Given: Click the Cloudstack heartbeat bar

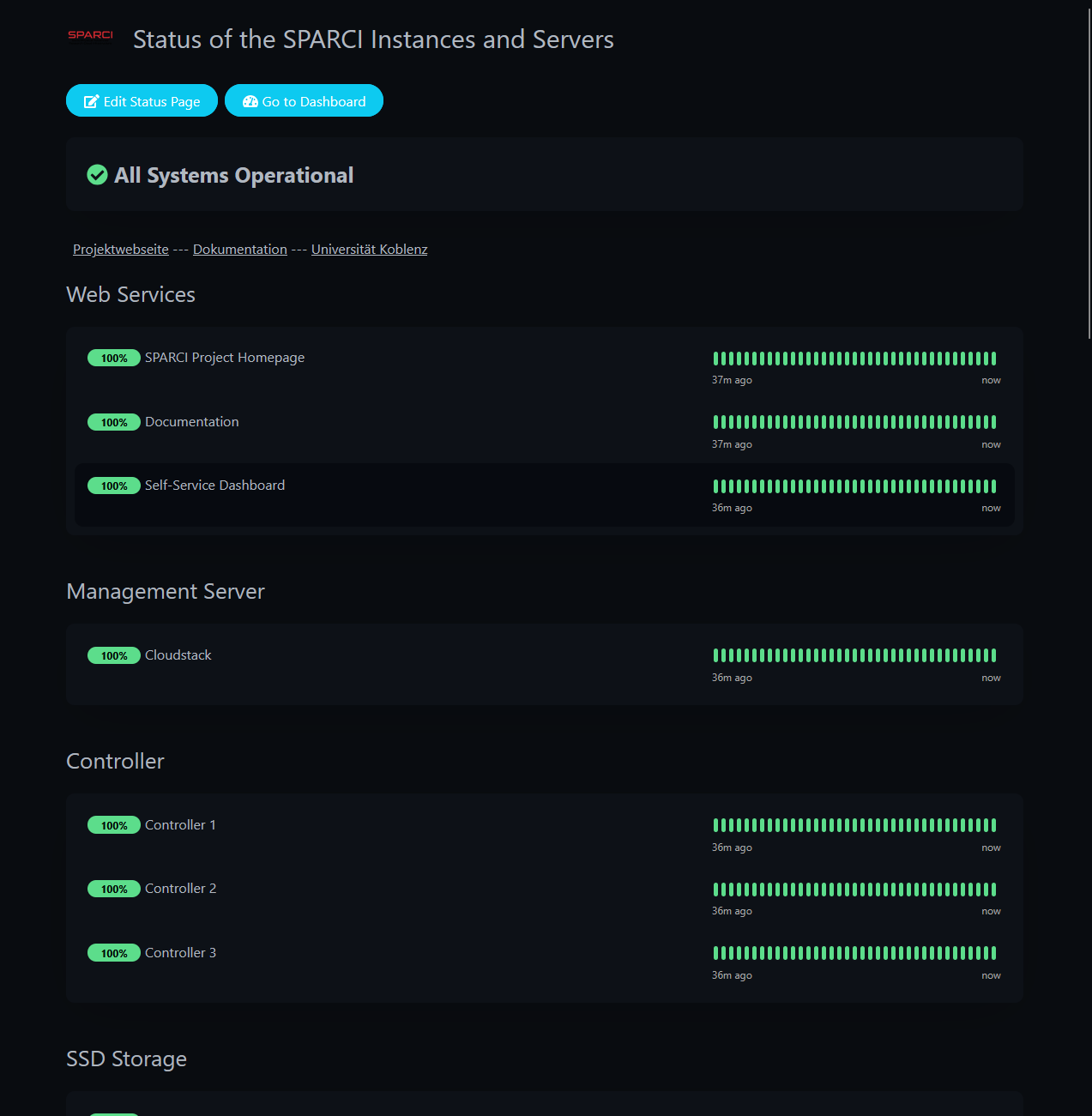Looking at the screenshot, I should click(x=854, y=656).
